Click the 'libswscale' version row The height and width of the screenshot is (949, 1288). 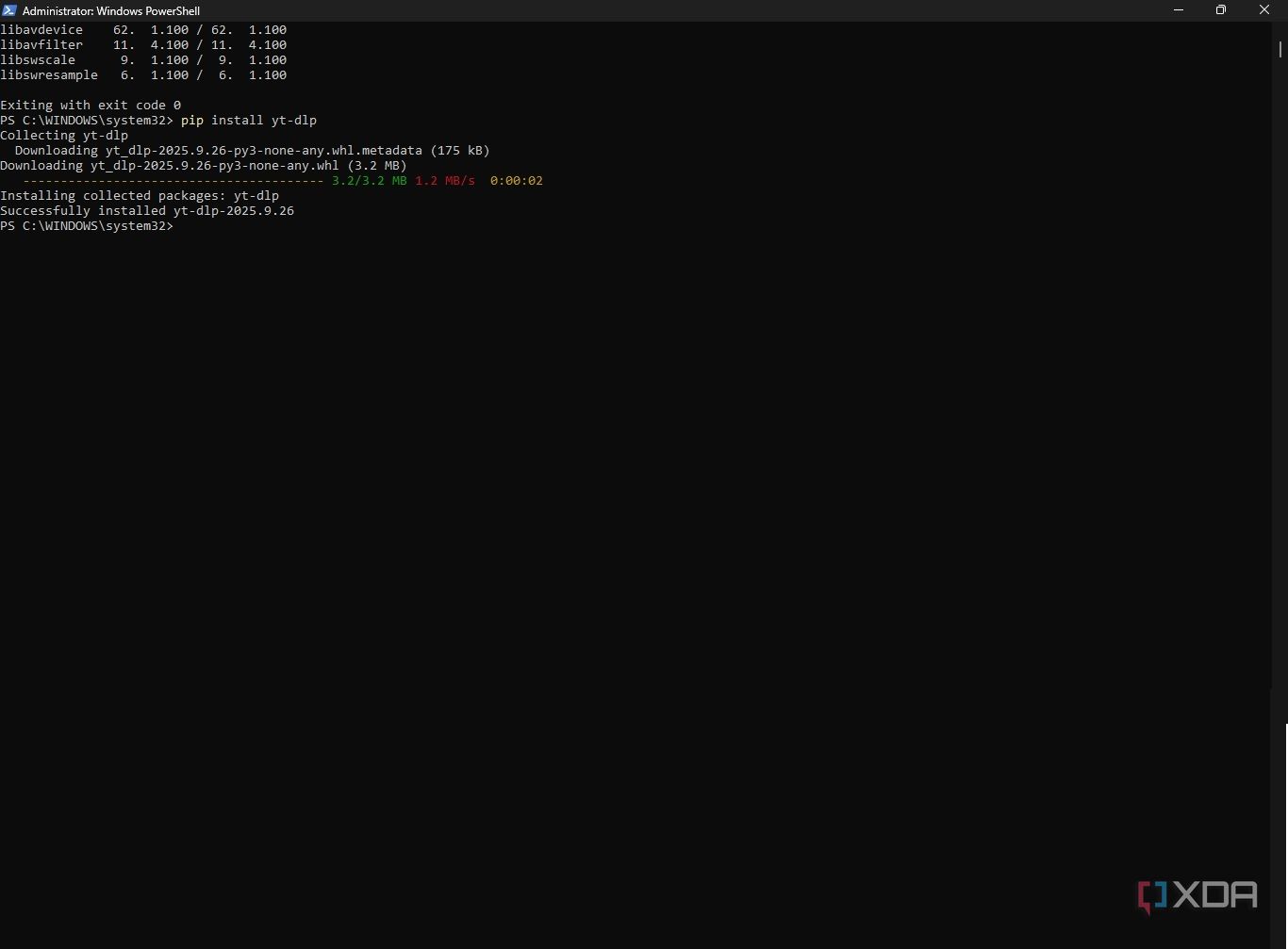[143, 60]
